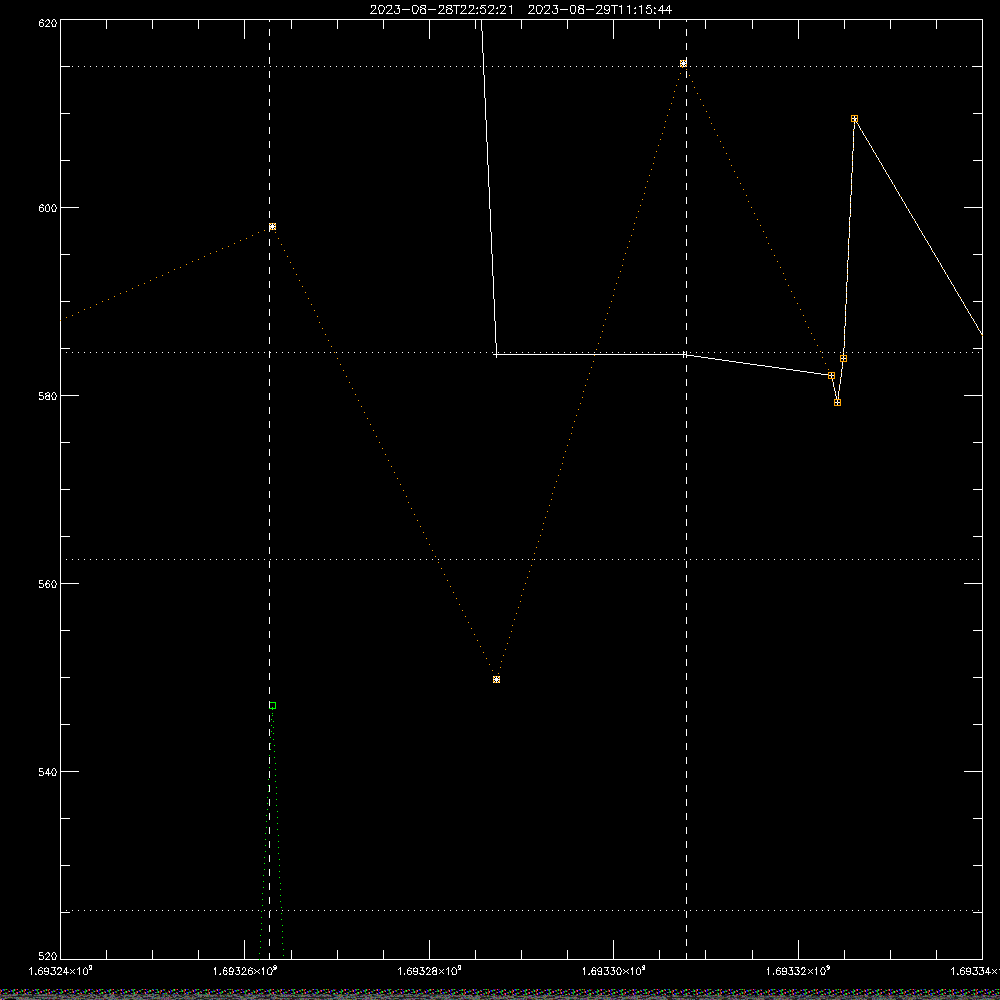Screen dimensions: 1000x1000
Task: Pick the orange data marker near value 609
Action: [x=855, y=119]
